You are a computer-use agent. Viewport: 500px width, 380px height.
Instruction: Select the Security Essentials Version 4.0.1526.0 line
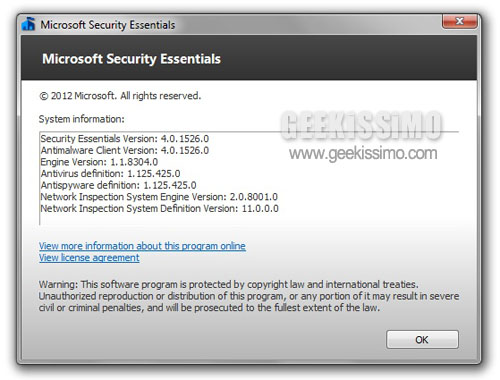coord(125,138)
